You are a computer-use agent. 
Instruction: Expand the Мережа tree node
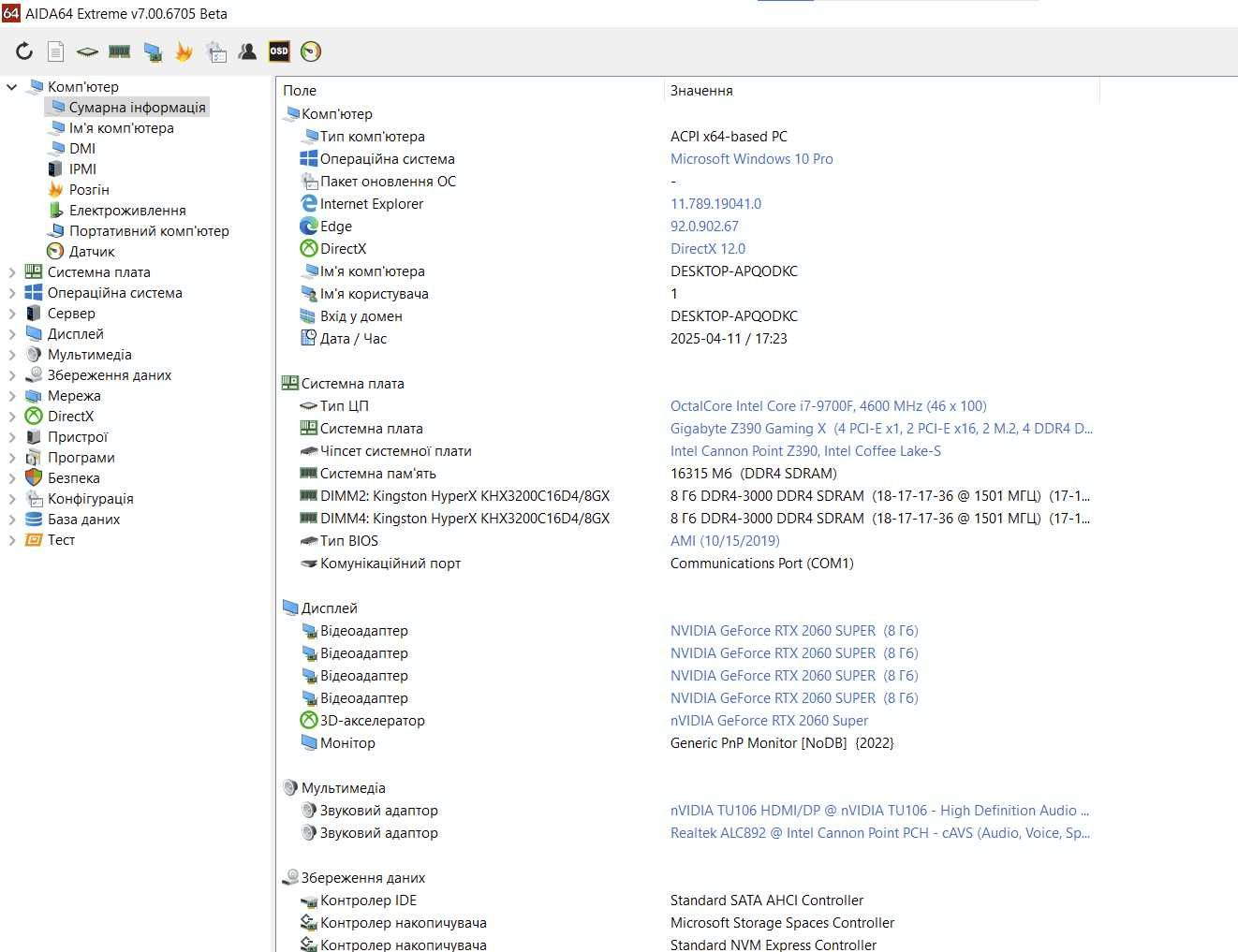12,395
